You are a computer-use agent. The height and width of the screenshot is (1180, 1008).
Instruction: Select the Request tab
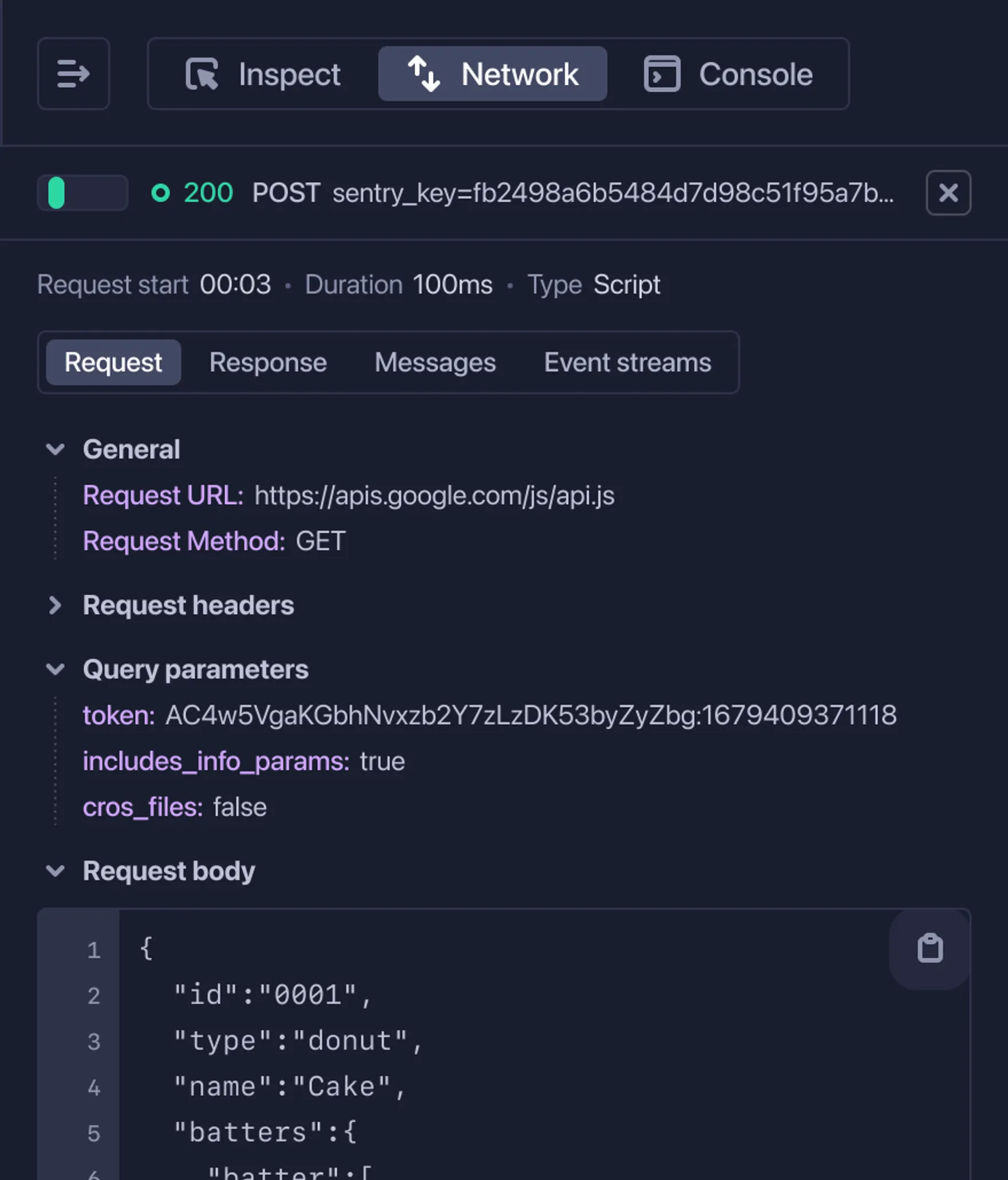click(x=113, y=363)
